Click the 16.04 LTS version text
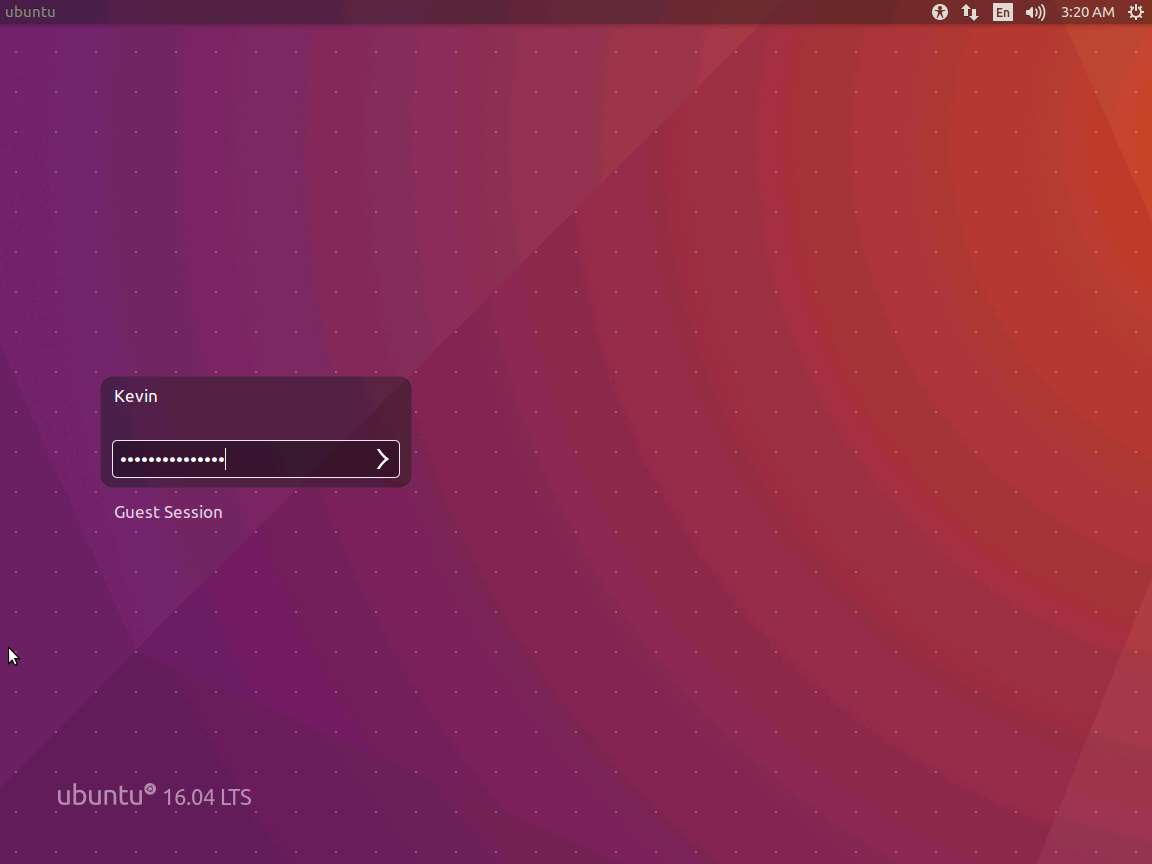This screenshot has height=864, width=1152. [x=206, y=798]
